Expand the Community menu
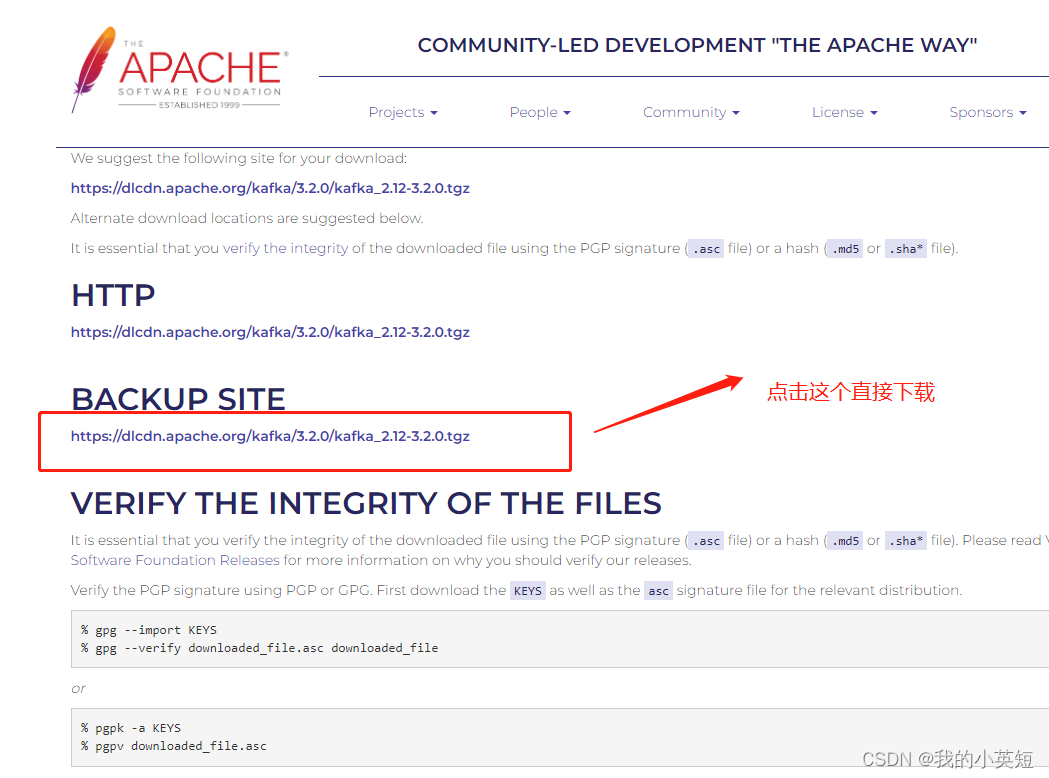The width and height of the screenshot is (1049, 778). point(691,112)
